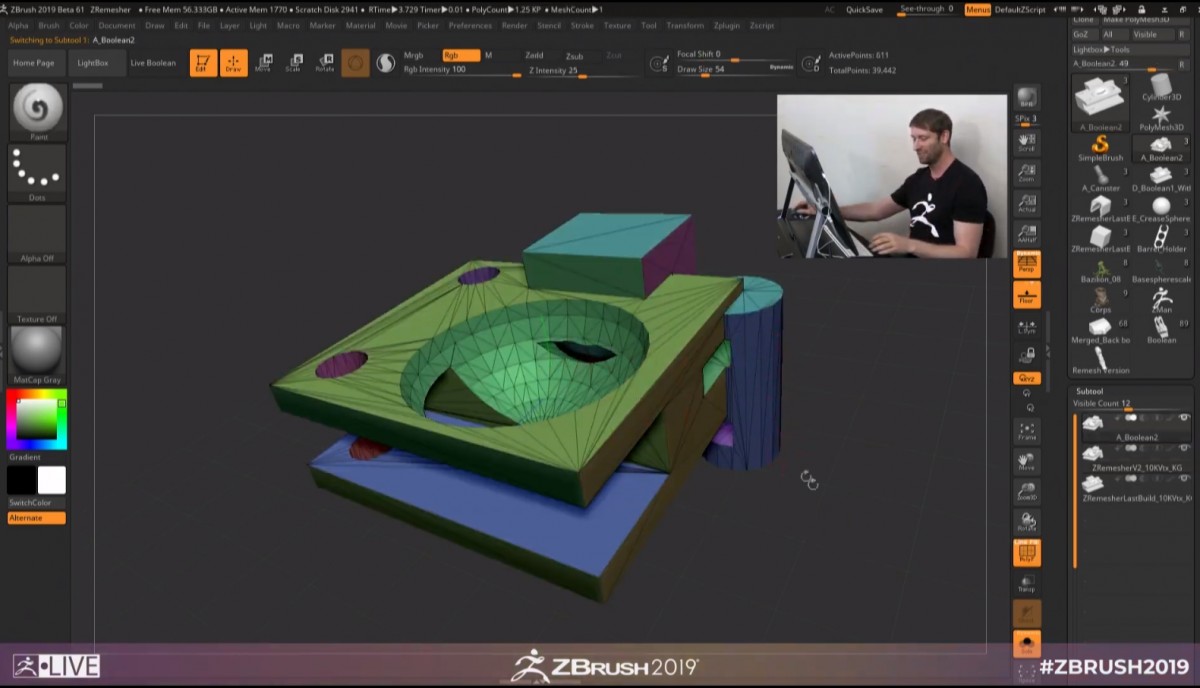This screenshot has height=688, width=1200.
Task: Click the Scroll canvas icon
Action: click(1027, 142)
